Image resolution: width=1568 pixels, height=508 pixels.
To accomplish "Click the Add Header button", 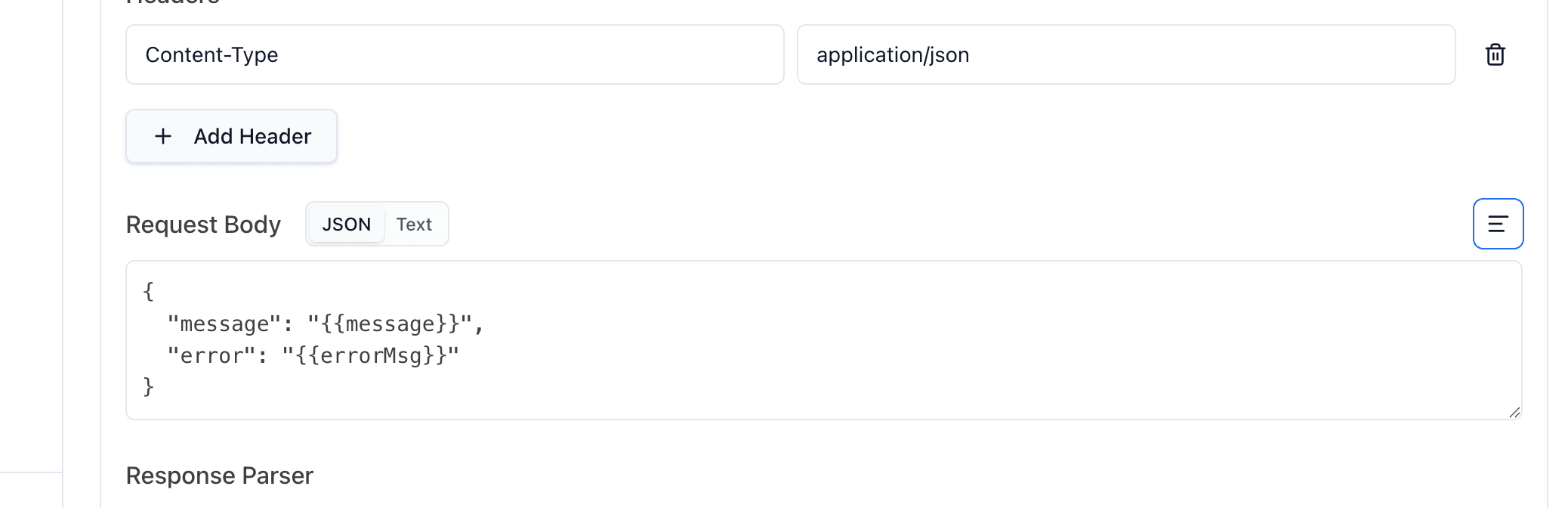I will point(231,137).
